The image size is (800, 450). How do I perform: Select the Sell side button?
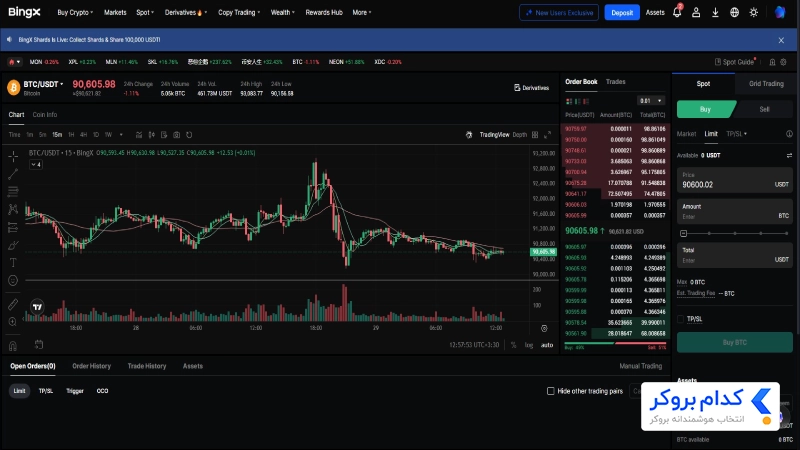764,109
